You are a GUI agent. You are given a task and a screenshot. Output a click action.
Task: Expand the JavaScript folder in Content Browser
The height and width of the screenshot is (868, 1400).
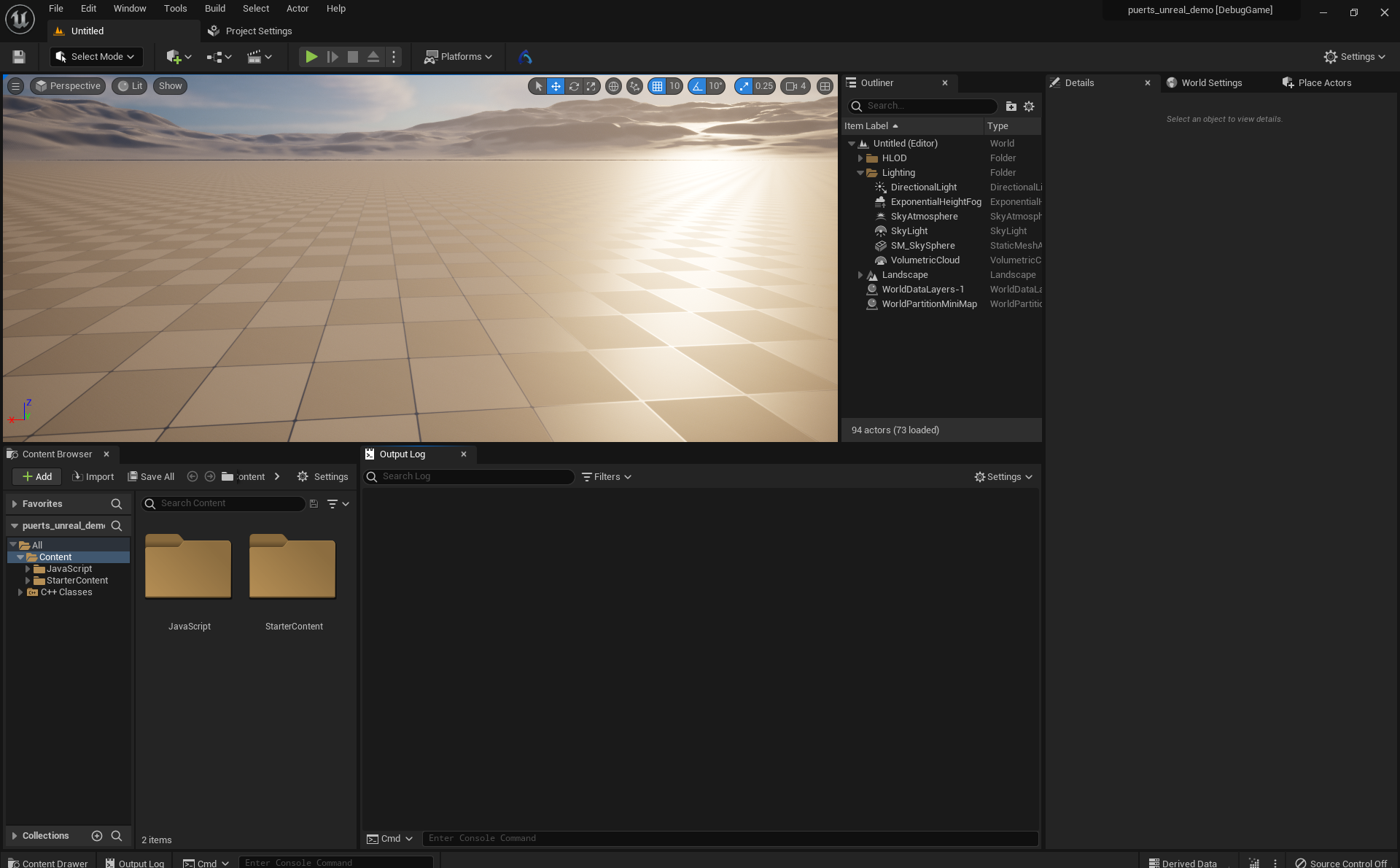tap(27, 568)
